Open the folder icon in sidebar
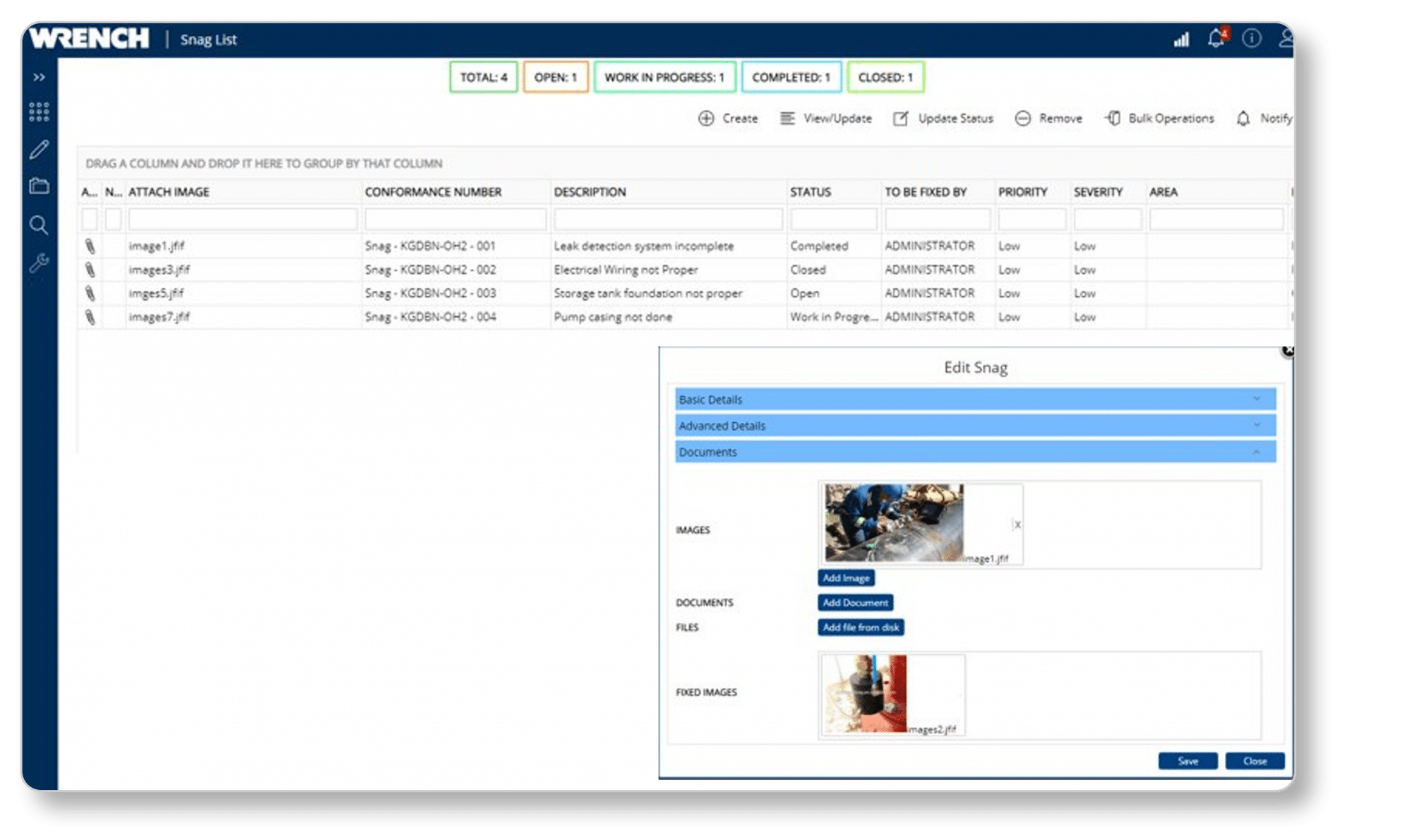Image resolution: width=1412 pixels, height=840 pixels. pyautogui.click(x=39, y=186)
